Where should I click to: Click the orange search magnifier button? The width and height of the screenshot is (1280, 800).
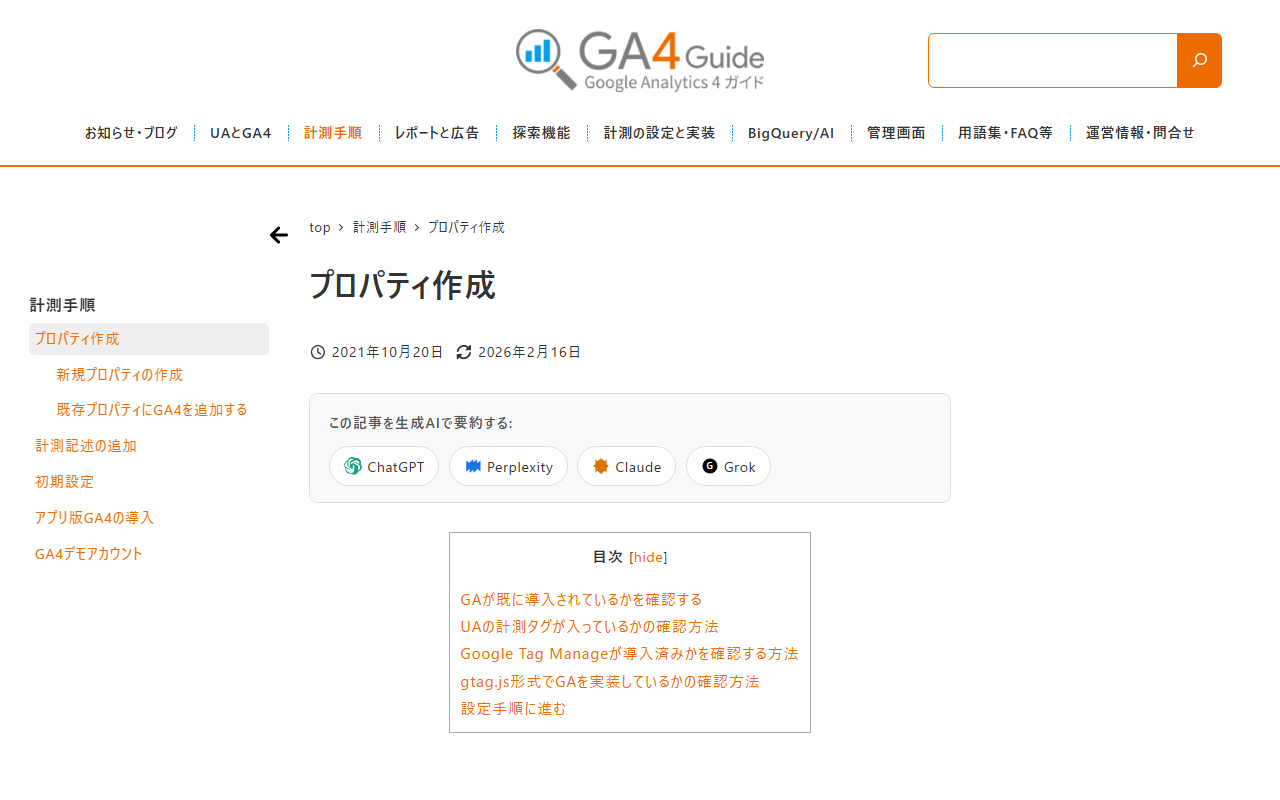pos(1199,60)
